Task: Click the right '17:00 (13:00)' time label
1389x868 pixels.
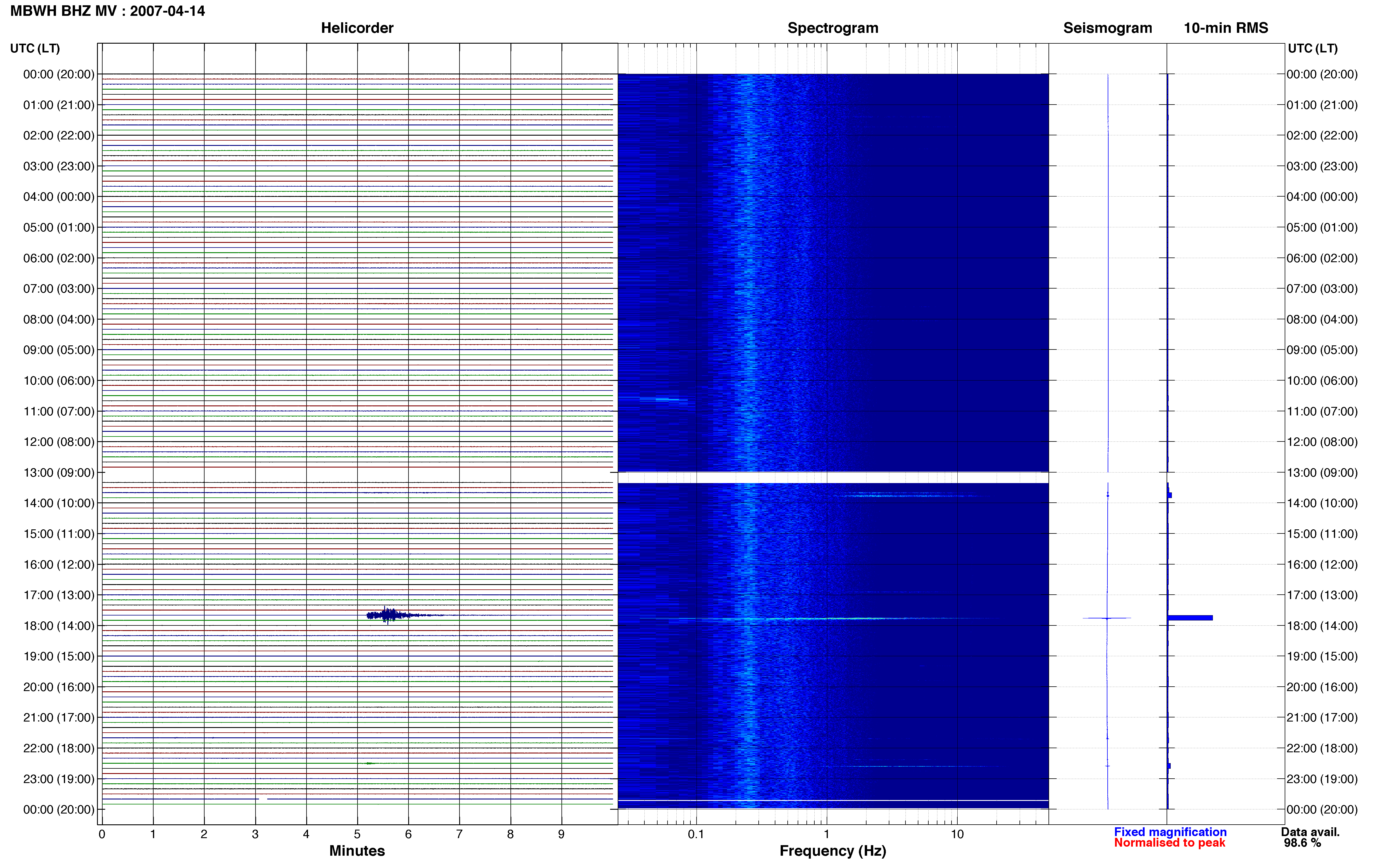Action: click(x=1322, y=595)
